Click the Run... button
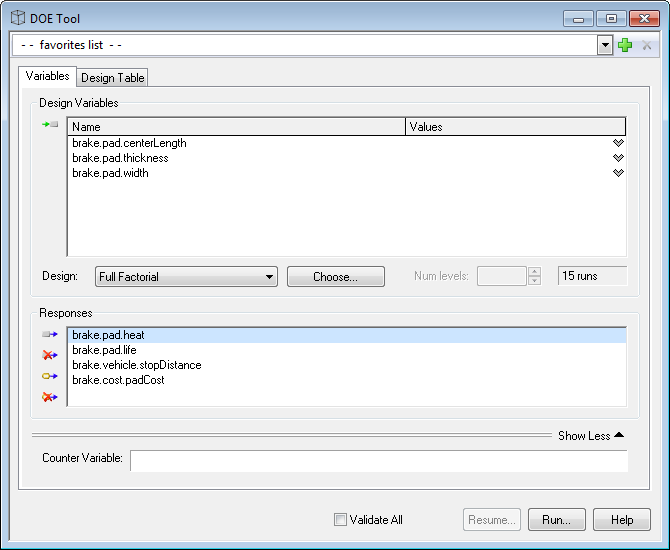 [557, 520]
